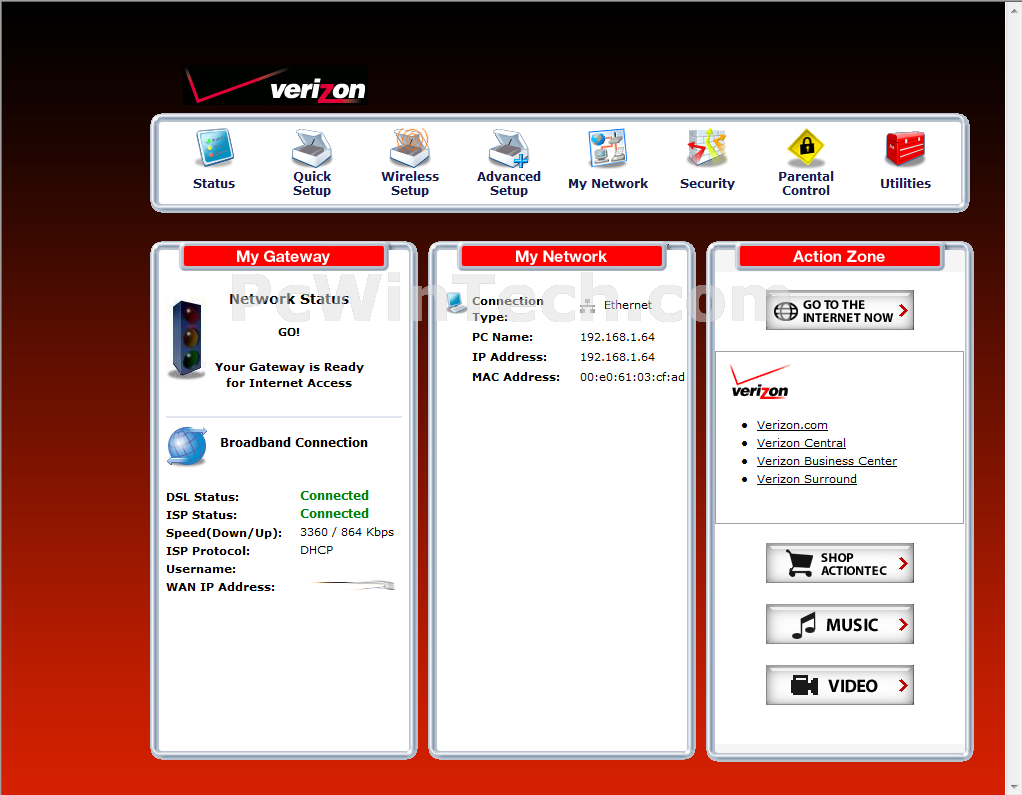Click the My Network panel header

pyautogui.click(x=561, y=256)
